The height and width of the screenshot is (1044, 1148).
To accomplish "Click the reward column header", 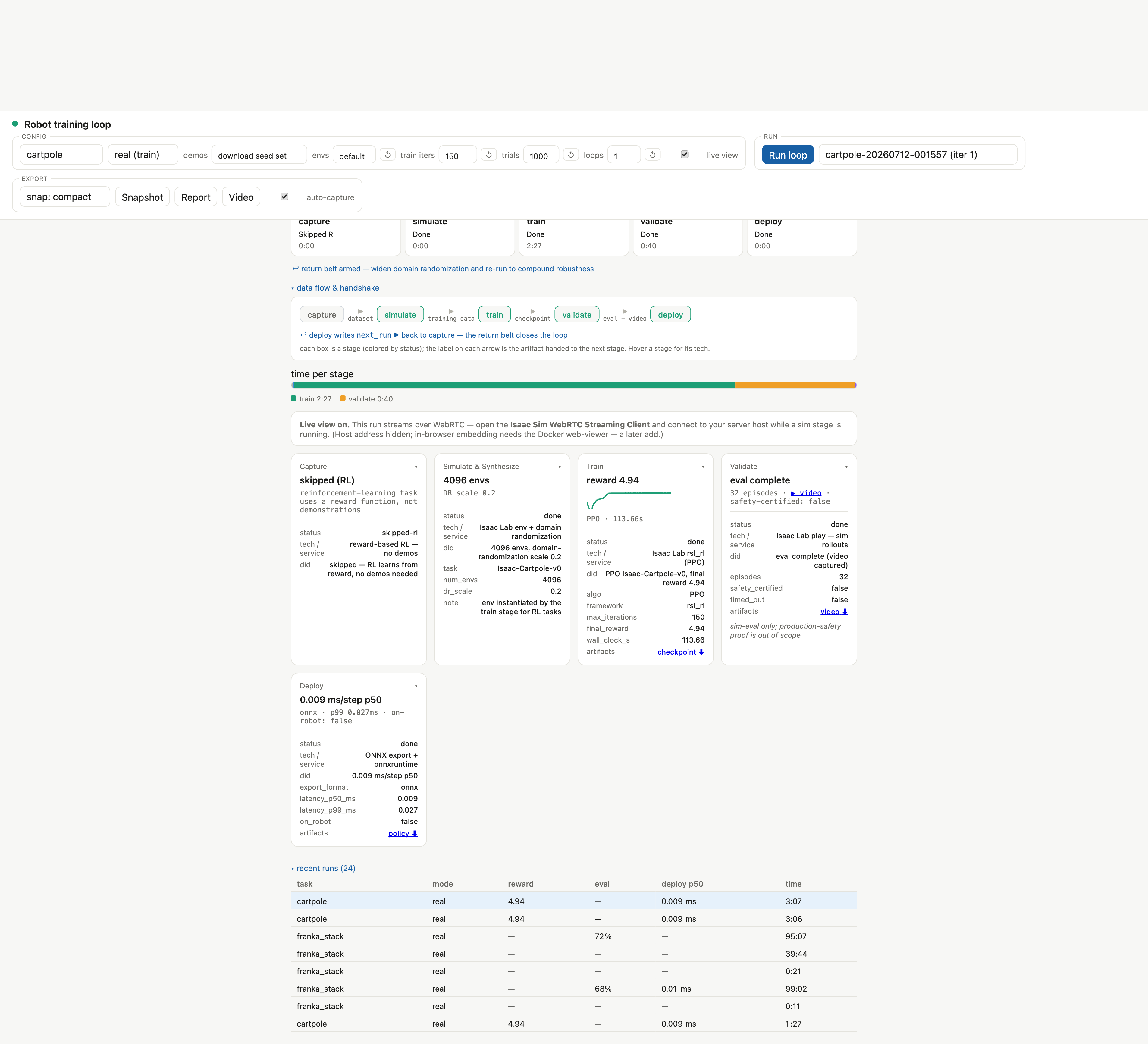I will click(x=520, y=884).
